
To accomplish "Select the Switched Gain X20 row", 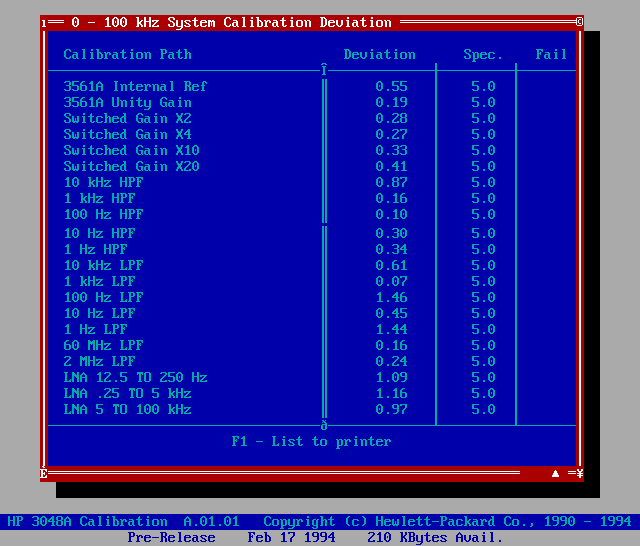I will 312,166.
